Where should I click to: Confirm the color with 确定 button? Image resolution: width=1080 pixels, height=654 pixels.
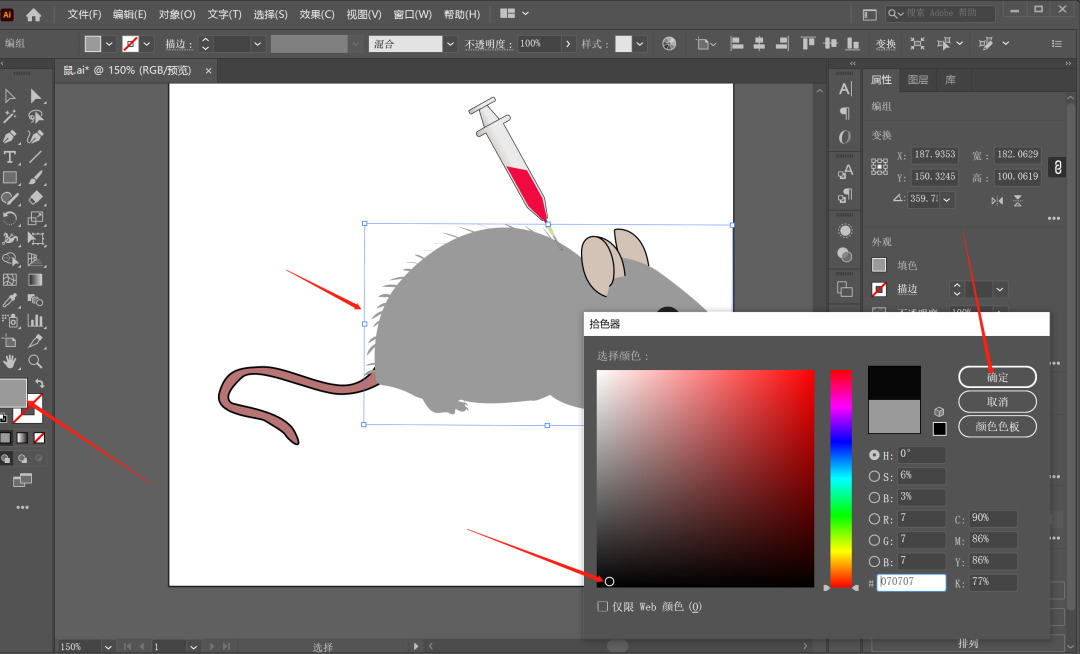(x=997, y=377)
